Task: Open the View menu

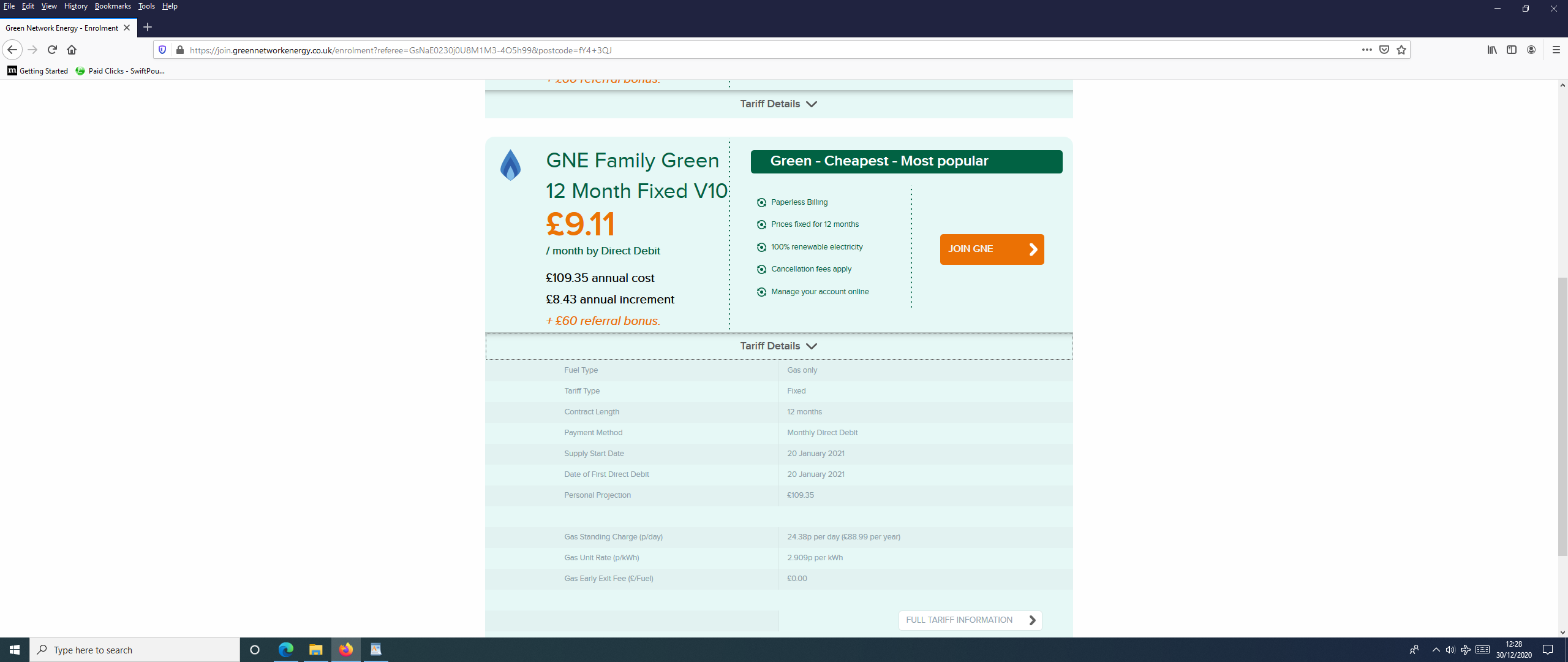Action: 49,6
